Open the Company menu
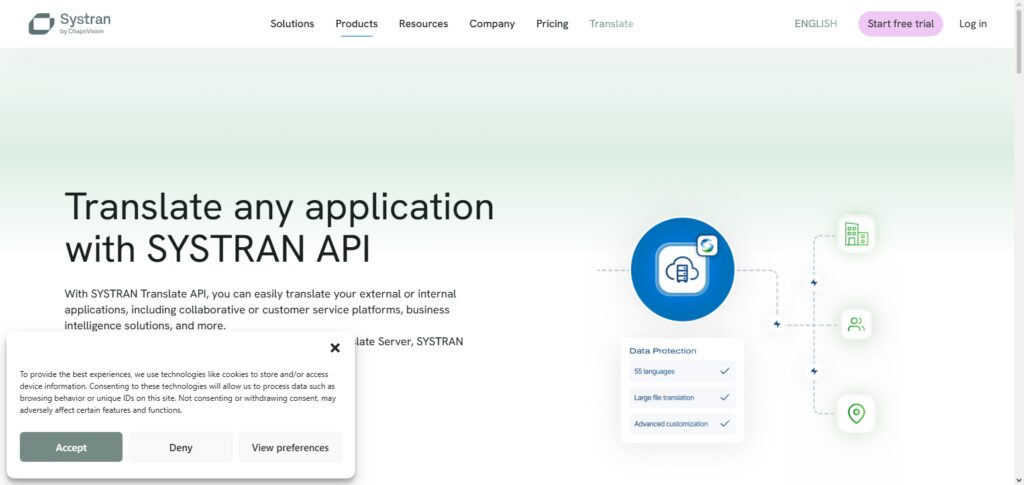The height and width of the screenshot is (485, 1024). [x=492, y=23]
